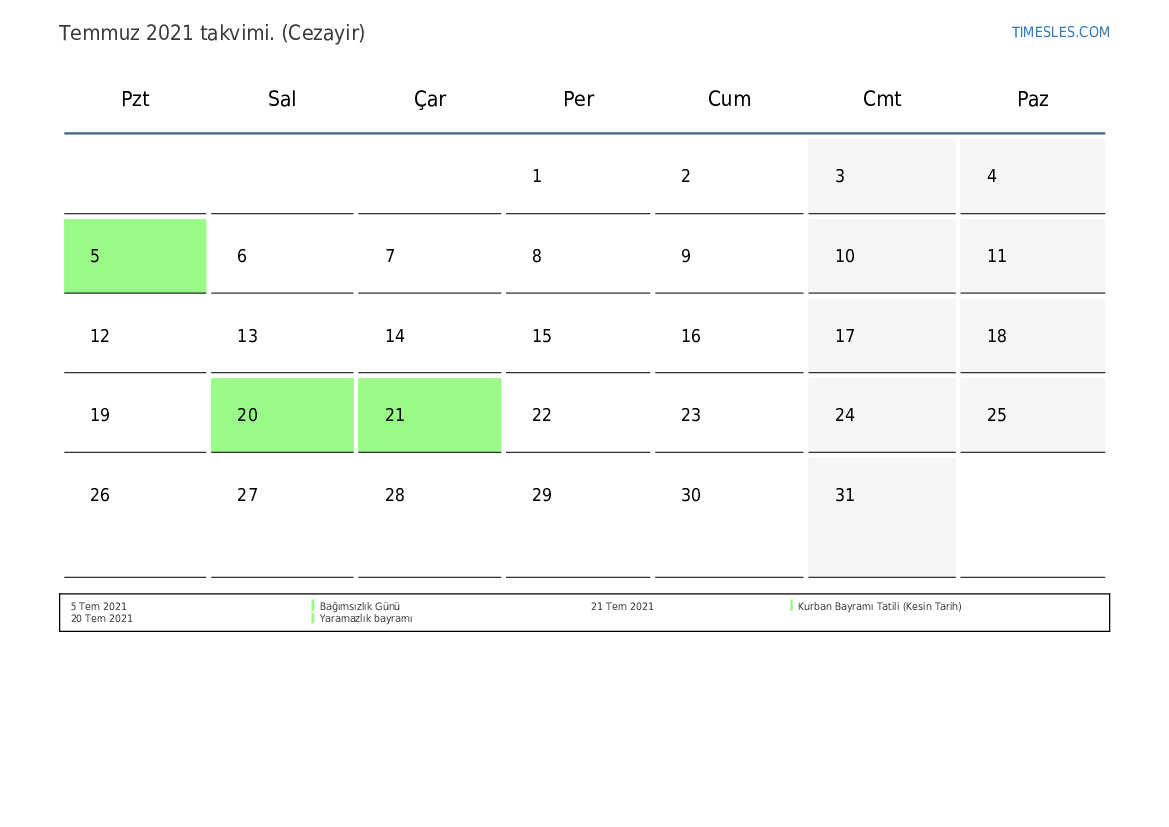Click date 16 in the calendar

pos(729,336)
